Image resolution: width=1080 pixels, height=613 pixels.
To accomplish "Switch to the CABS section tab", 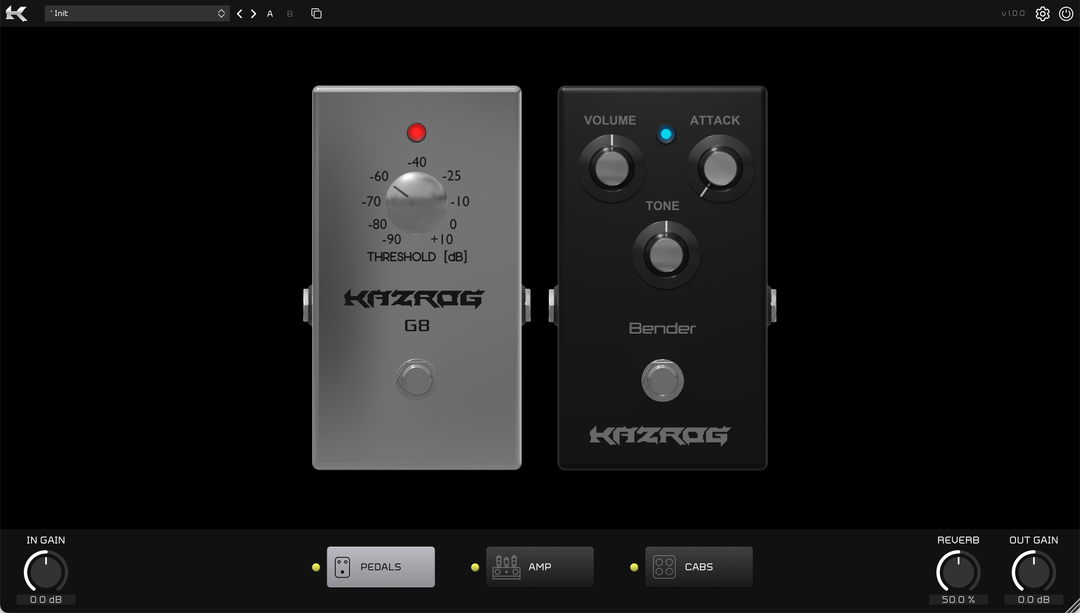I will point(699,567).
